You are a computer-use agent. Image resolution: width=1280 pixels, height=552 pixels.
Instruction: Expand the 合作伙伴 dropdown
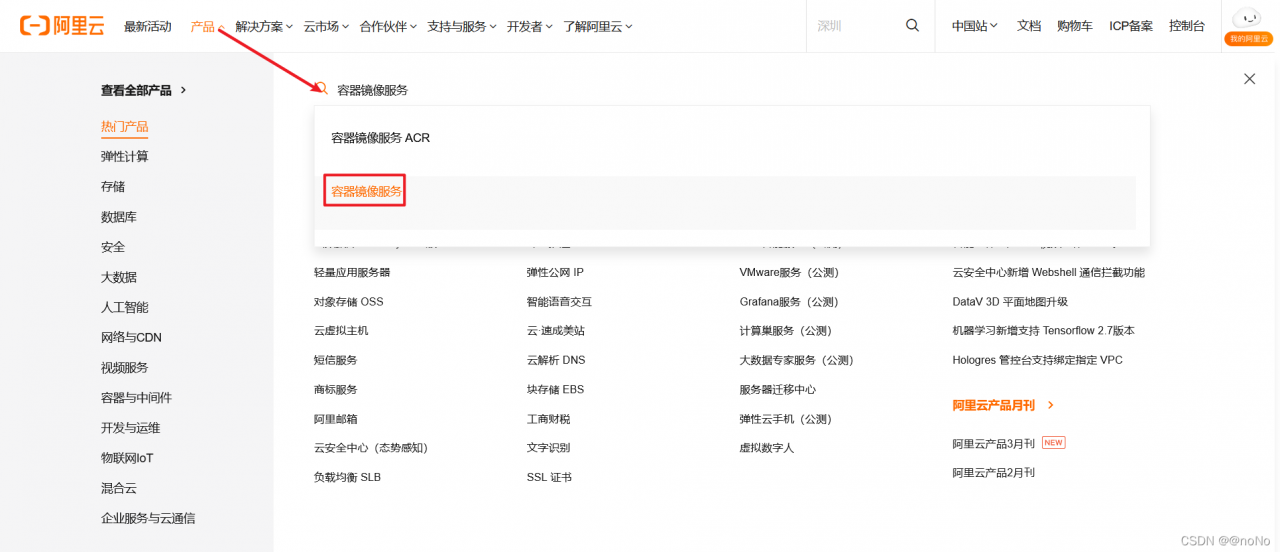pyautogui.click(x=388, y=26)
